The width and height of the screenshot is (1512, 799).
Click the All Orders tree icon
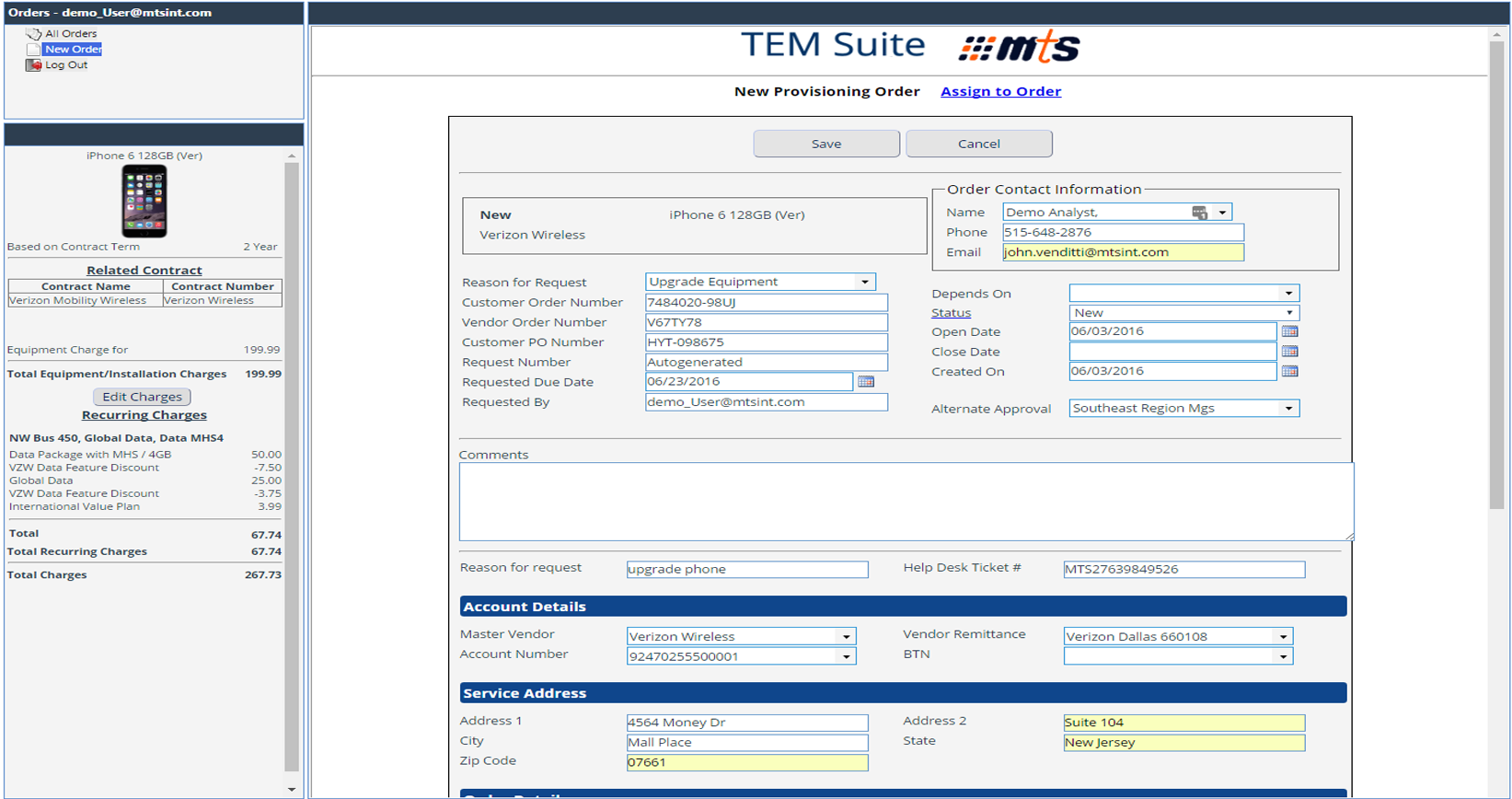(34, 33)
